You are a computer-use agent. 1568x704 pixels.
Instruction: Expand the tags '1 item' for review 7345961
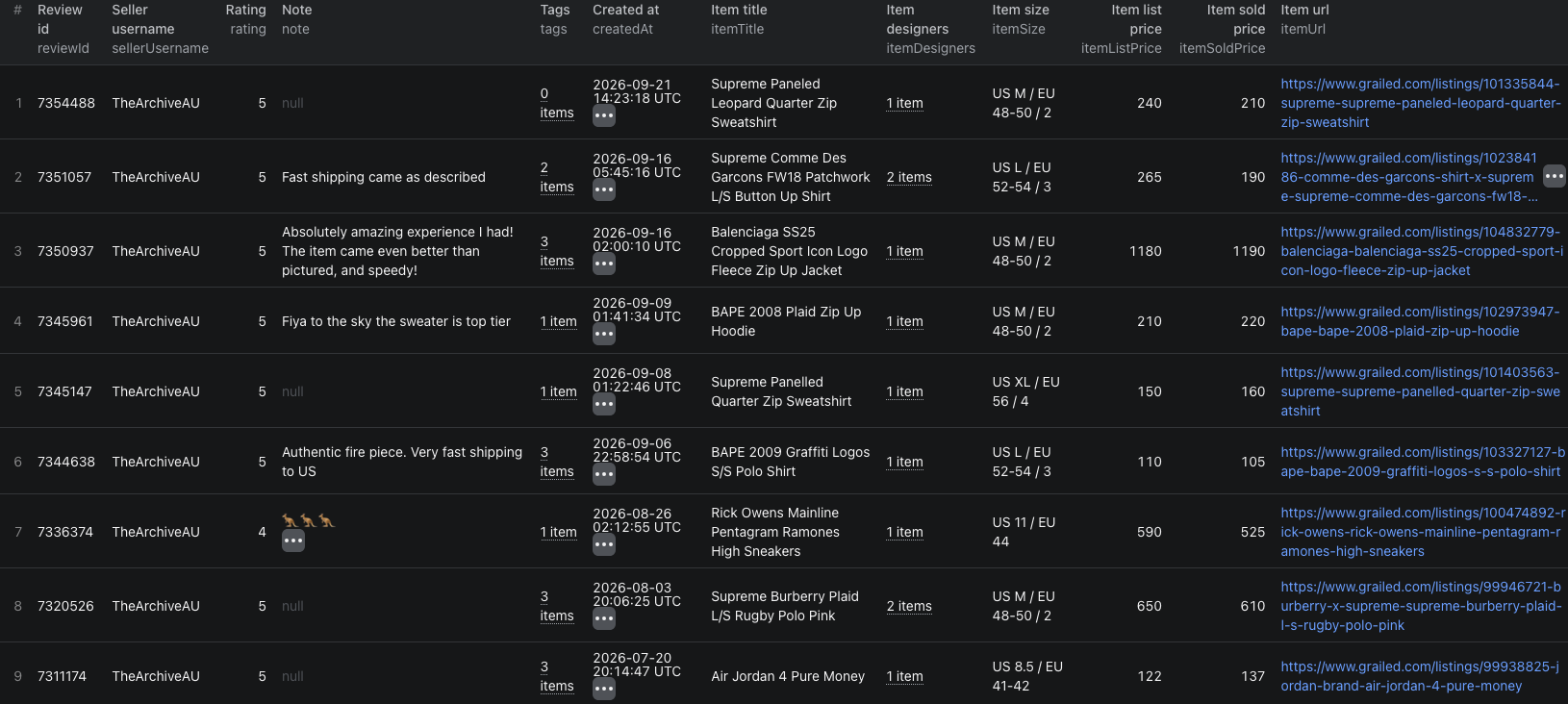[x=559, y=321]
